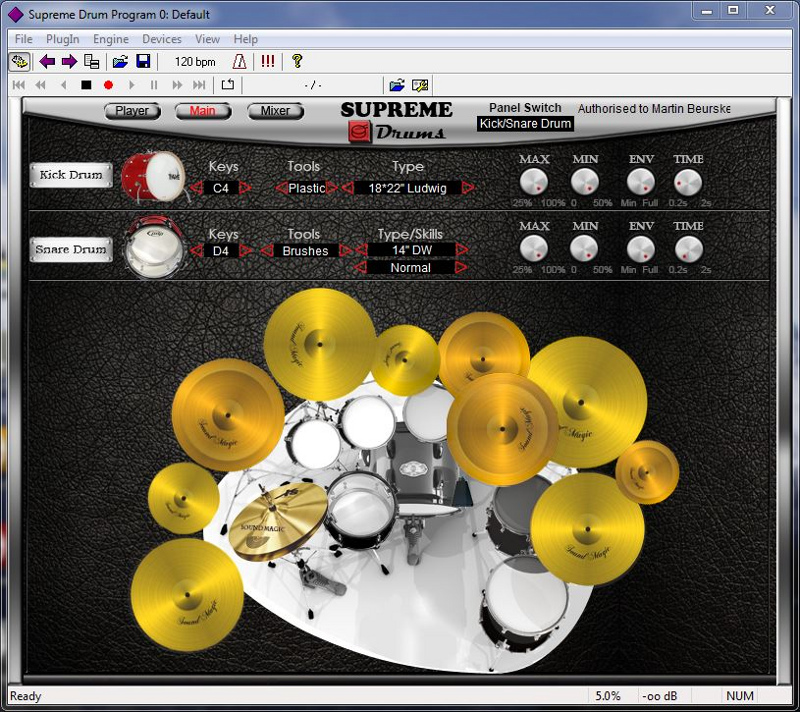Screen dimensions: 800x712
Task: Click right arrow of Snare skill Normal
Action: [461, 267]
